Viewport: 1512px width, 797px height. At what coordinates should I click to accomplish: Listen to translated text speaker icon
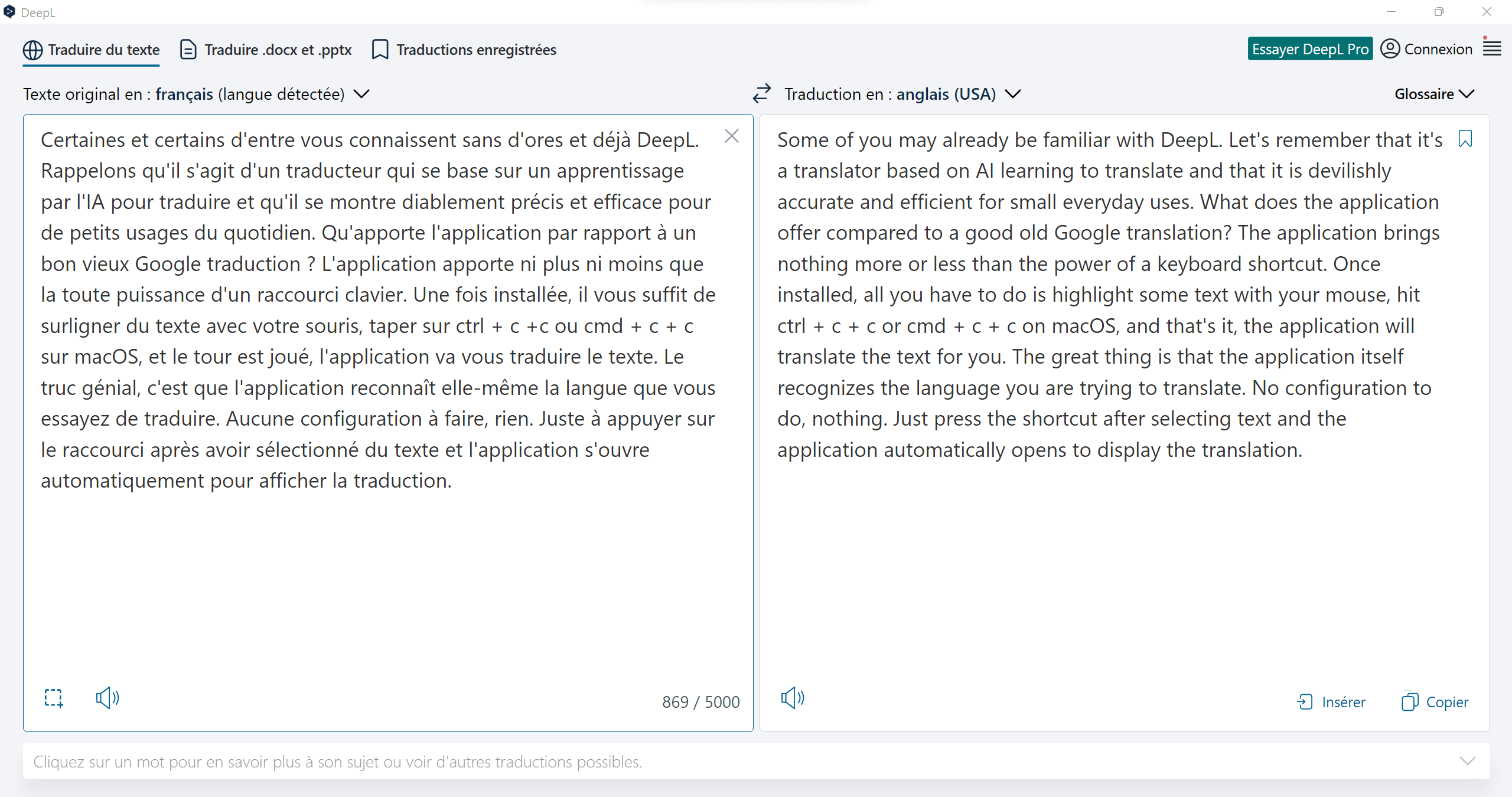tap(792, 698)
